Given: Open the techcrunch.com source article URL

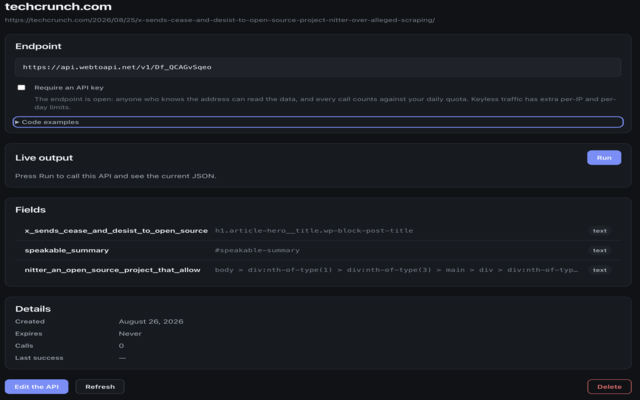Looking at the screenshot, I should (x=220, y=20).
